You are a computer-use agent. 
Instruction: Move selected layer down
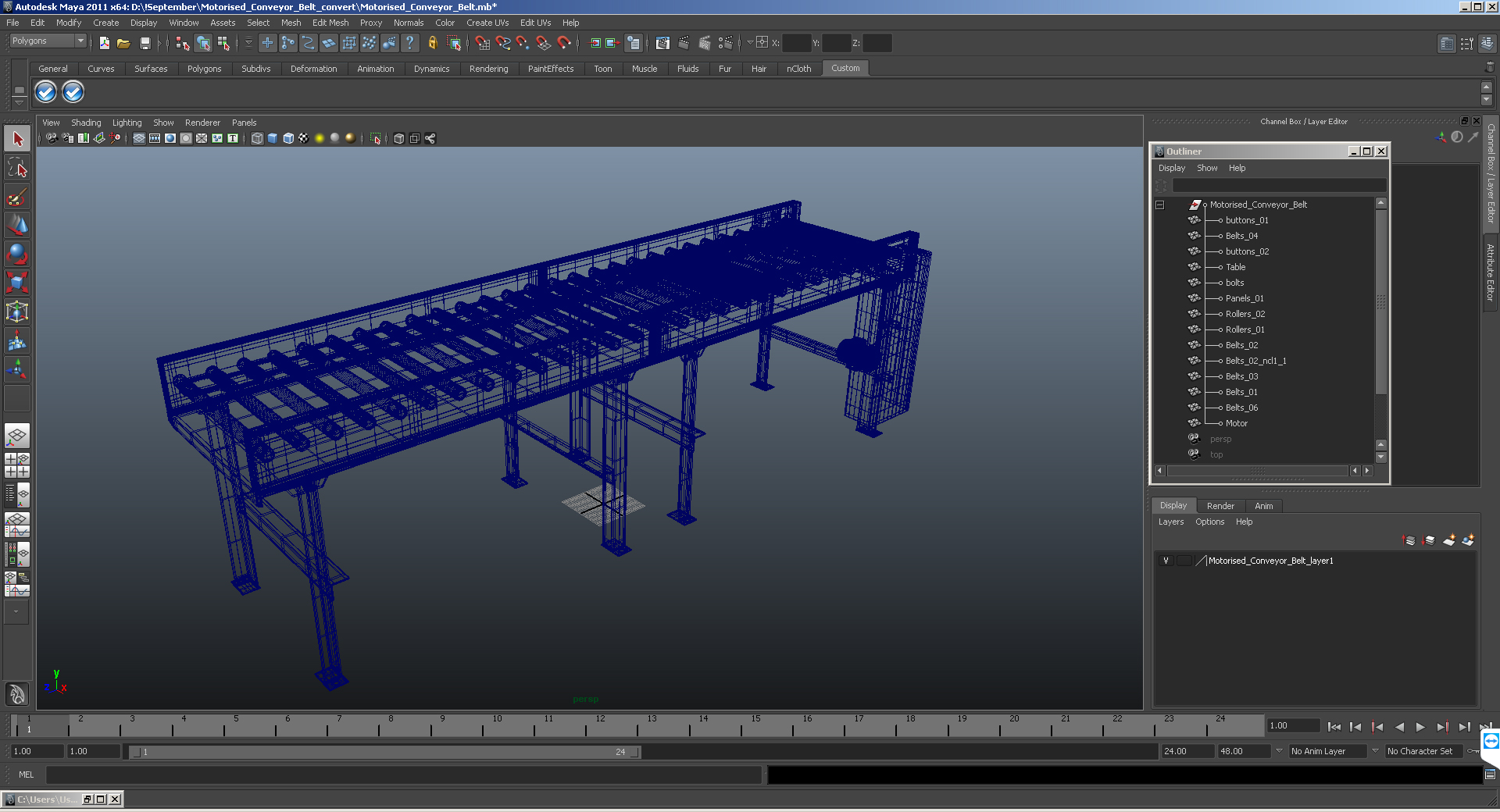point(1429,540)
